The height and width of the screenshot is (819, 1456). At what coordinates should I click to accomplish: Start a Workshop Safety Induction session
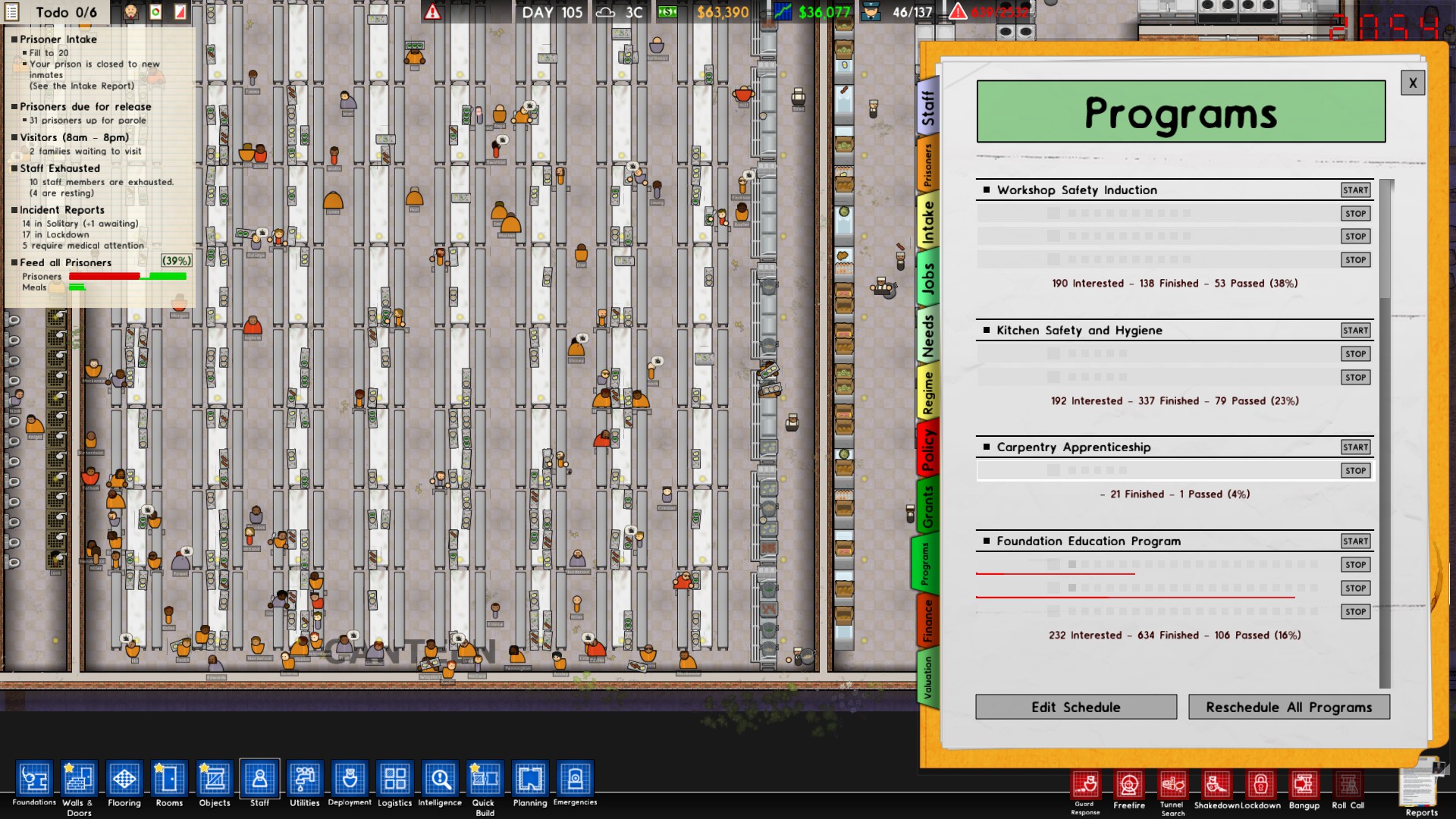(1355, 190)
